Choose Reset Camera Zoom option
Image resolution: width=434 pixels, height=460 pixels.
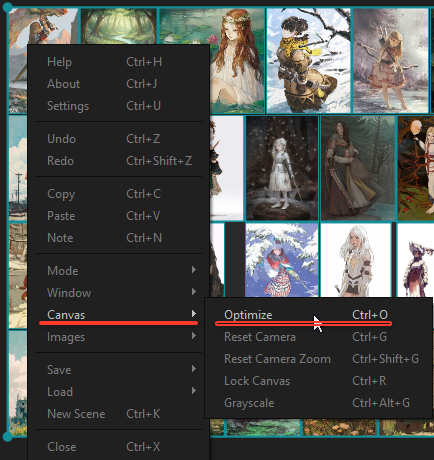[x=318, y=359]
